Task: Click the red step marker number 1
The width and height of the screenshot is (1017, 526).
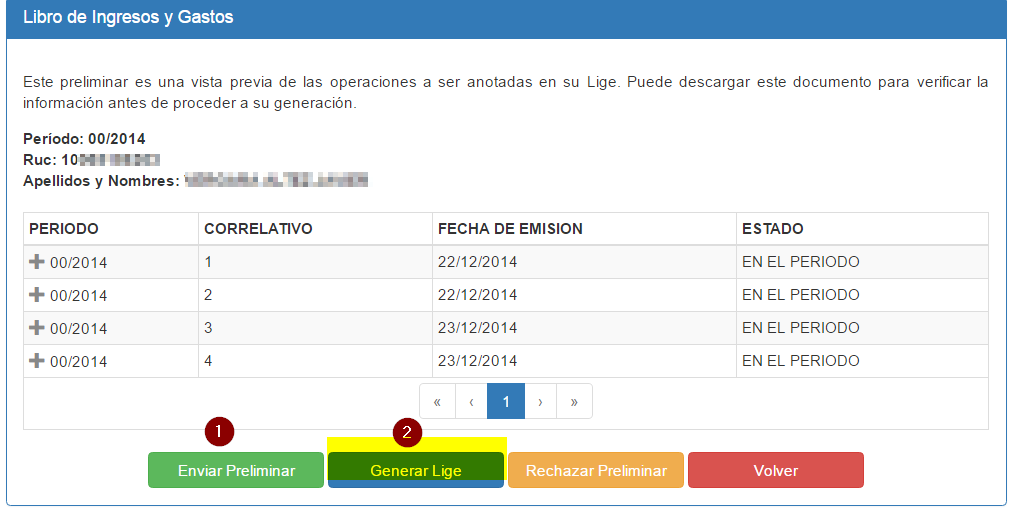Action: tap(219, 432)
